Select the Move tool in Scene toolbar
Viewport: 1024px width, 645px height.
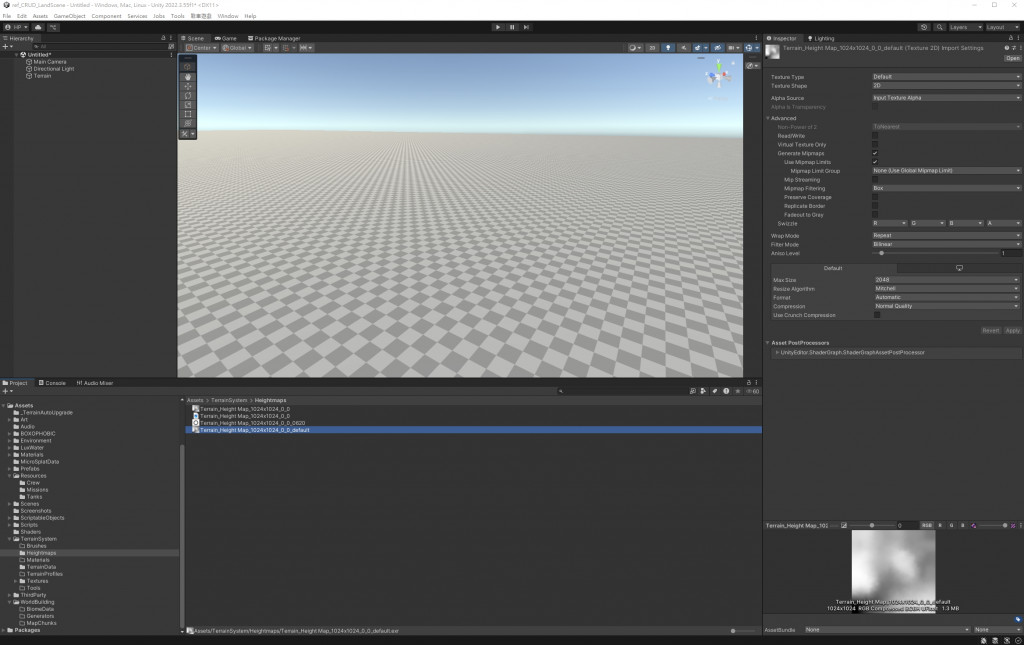pos(187,86)
